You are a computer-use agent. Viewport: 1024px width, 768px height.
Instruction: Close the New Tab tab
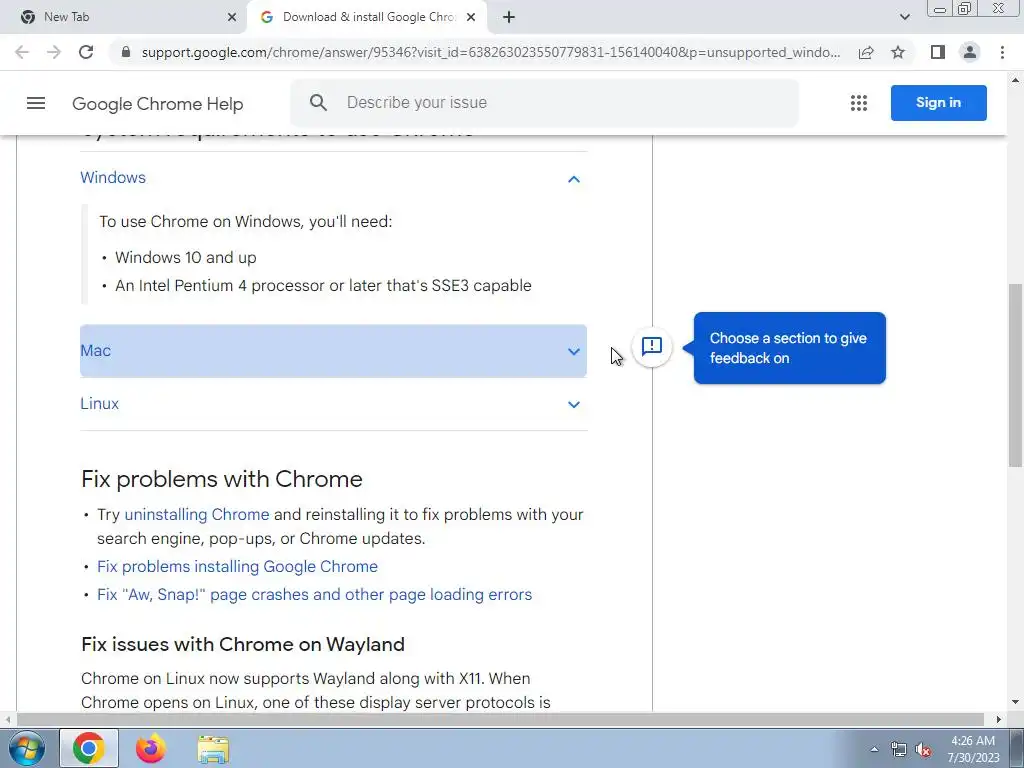(232, 17)
